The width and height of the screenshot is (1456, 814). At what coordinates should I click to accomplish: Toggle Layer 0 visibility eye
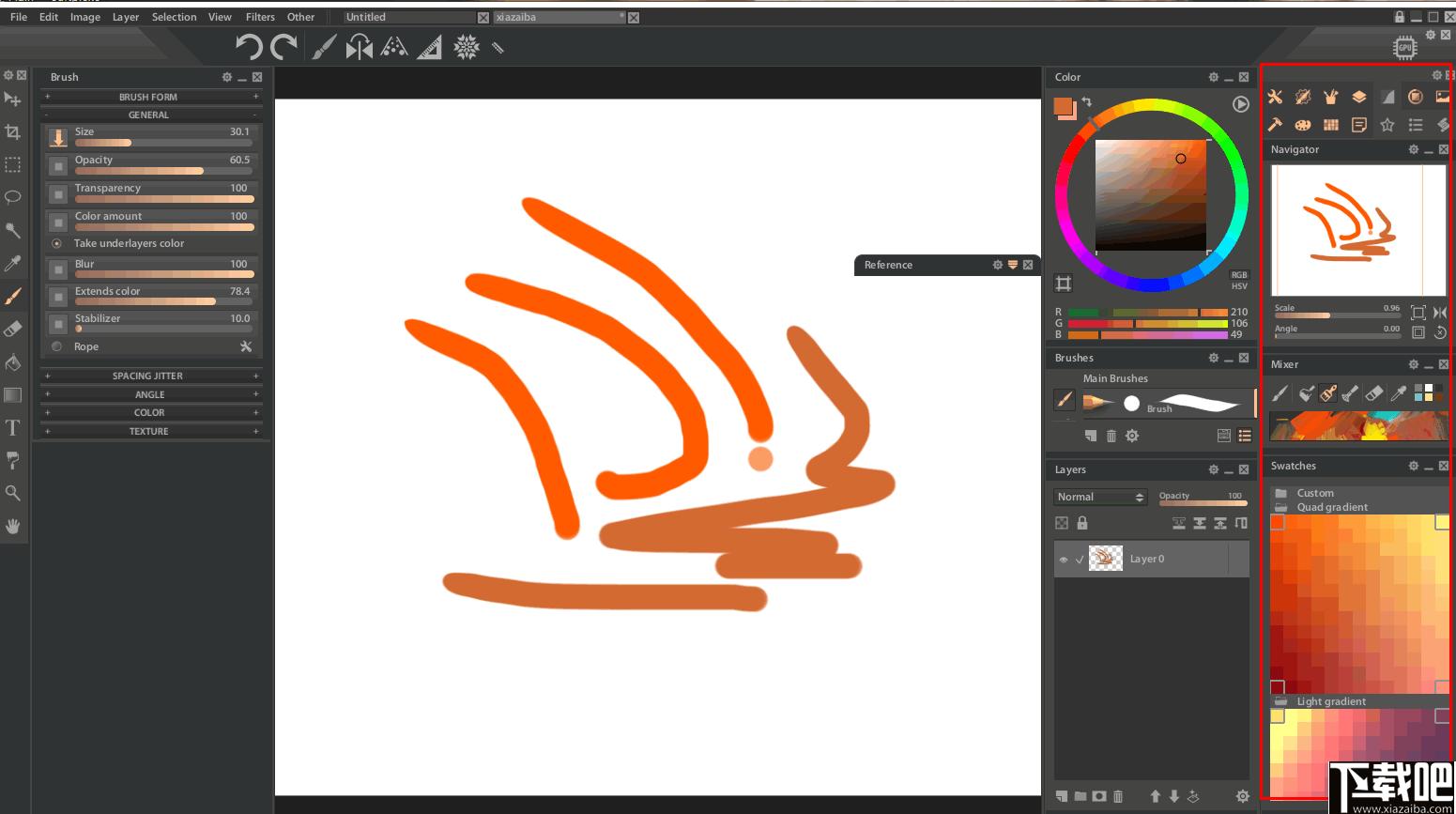pos(1064,560)
